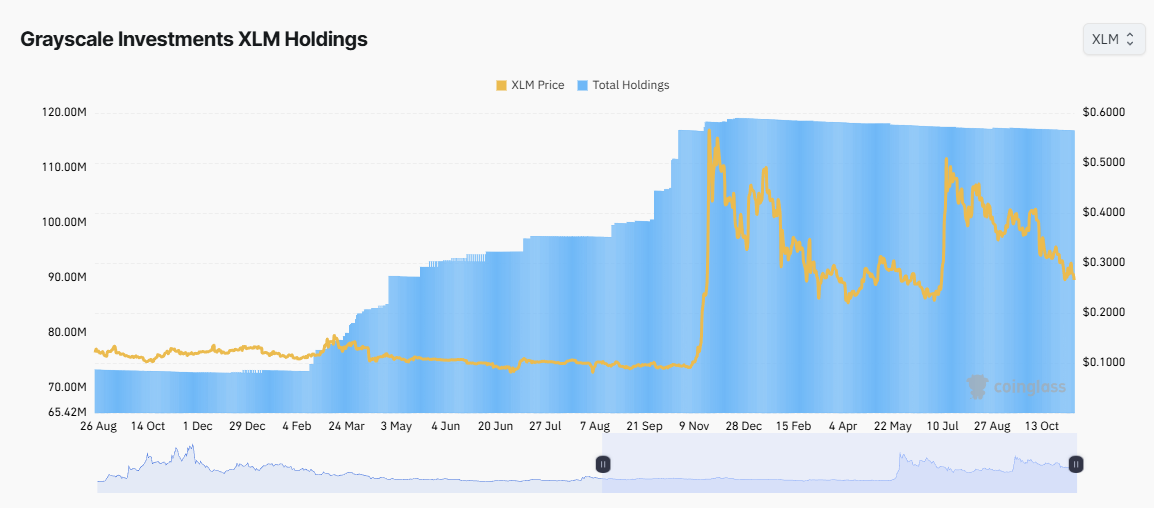
Task: Toggle the XLM Price legend series
Action: coord(537,85)
